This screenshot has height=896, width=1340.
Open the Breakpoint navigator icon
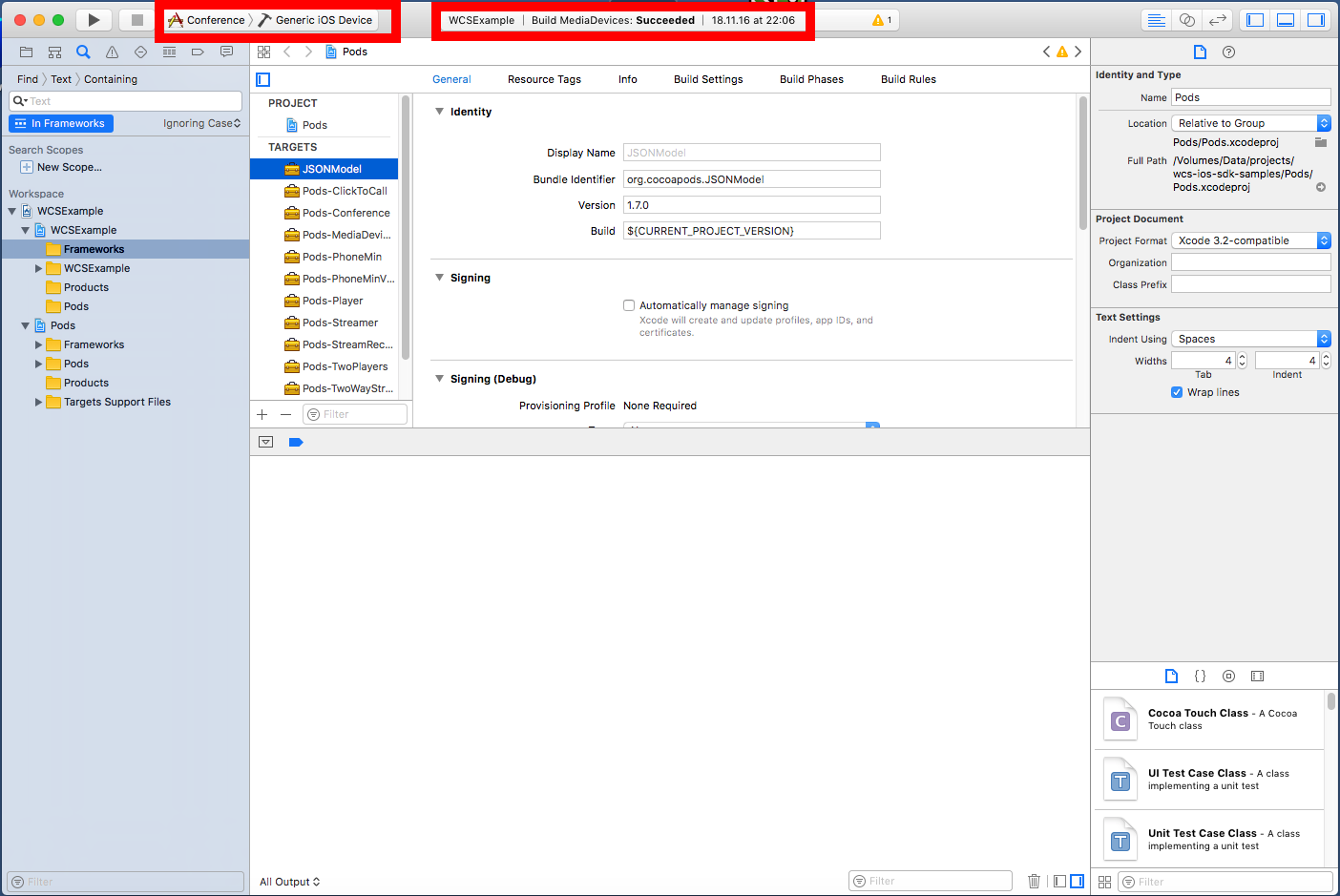(x=198, y=52)
